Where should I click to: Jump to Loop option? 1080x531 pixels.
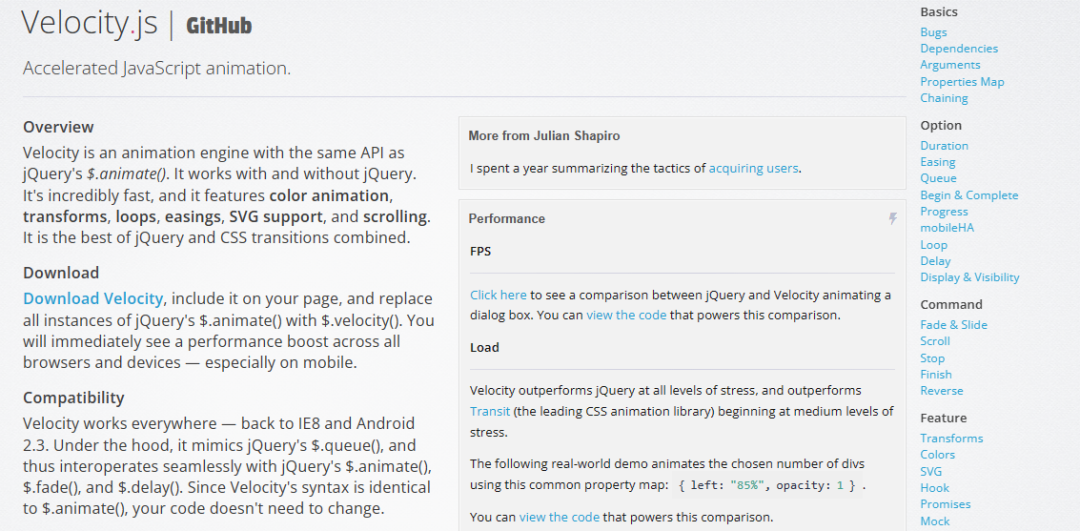pos(933,245)
